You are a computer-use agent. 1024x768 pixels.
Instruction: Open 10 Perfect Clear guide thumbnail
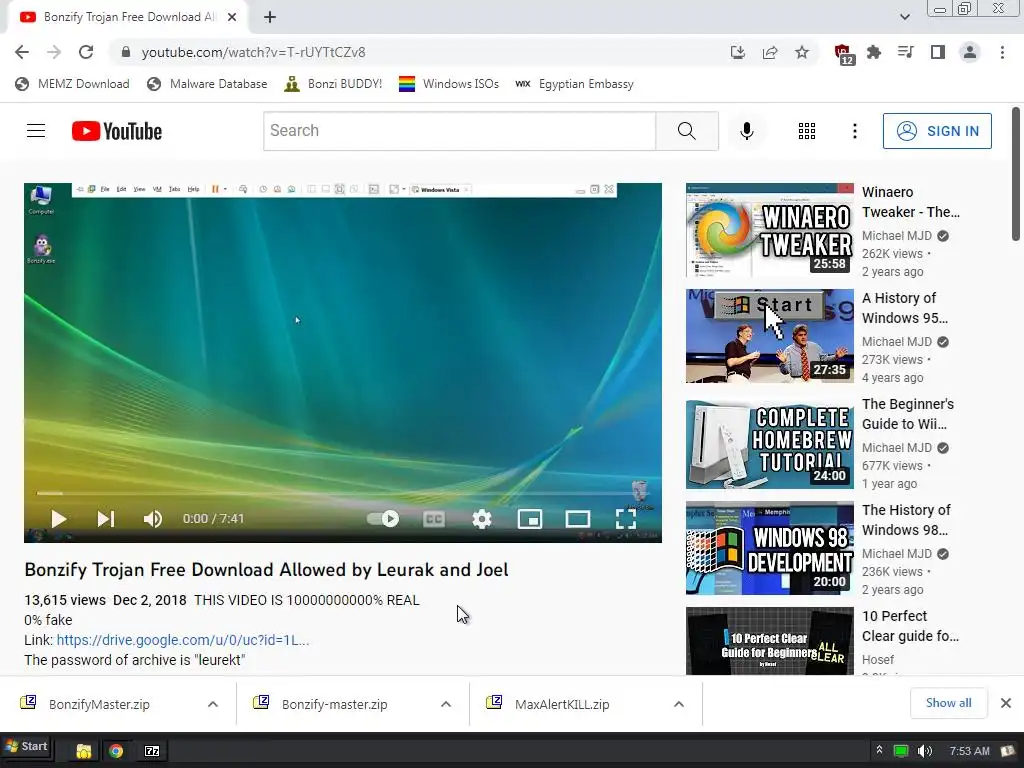769,641
